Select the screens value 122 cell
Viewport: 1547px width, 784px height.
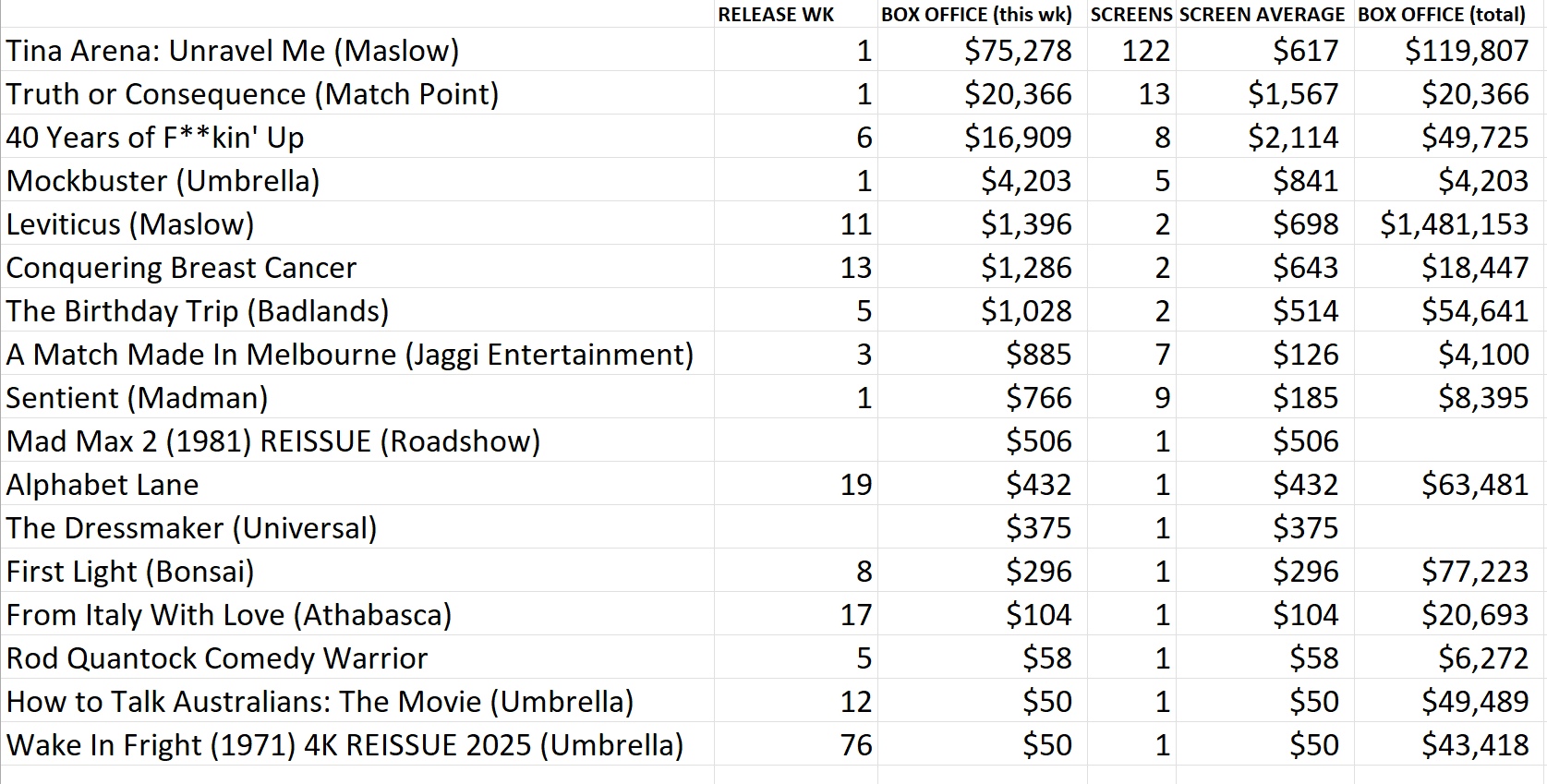pyautogui.click(x=1131, y=50)
